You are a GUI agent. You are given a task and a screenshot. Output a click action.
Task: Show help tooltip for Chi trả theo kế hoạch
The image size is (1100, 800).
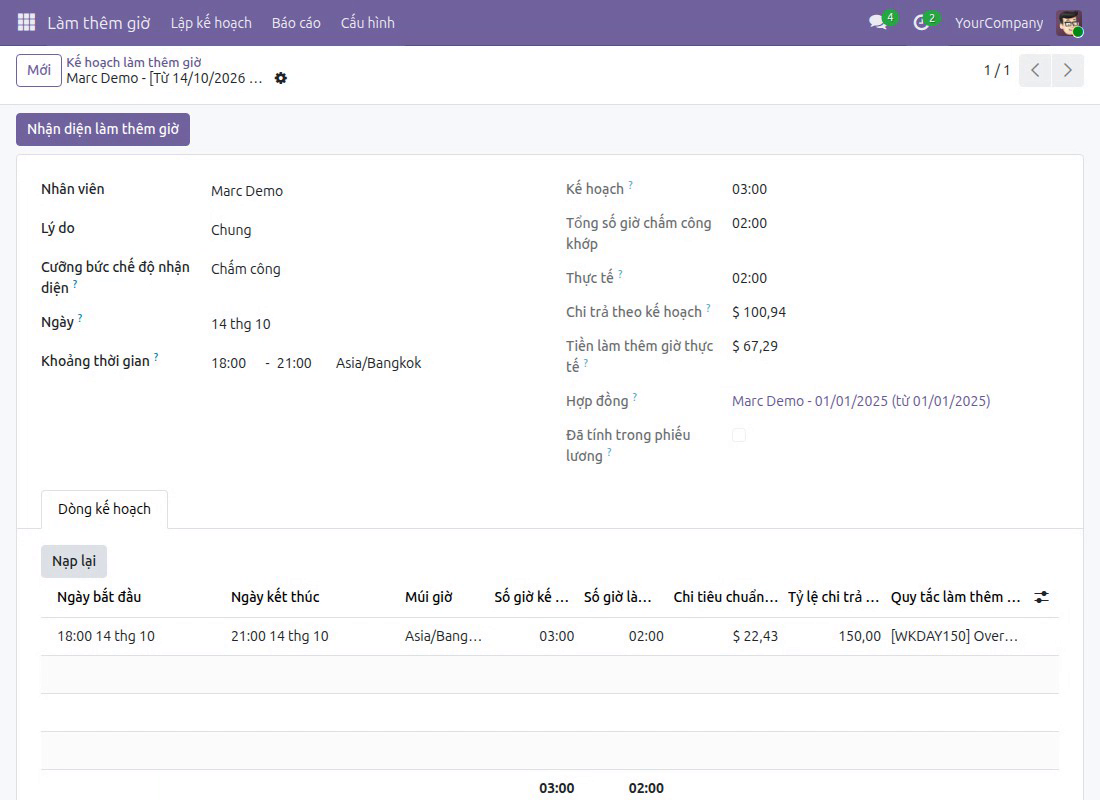pyautogui.click(x=708, y=308)
